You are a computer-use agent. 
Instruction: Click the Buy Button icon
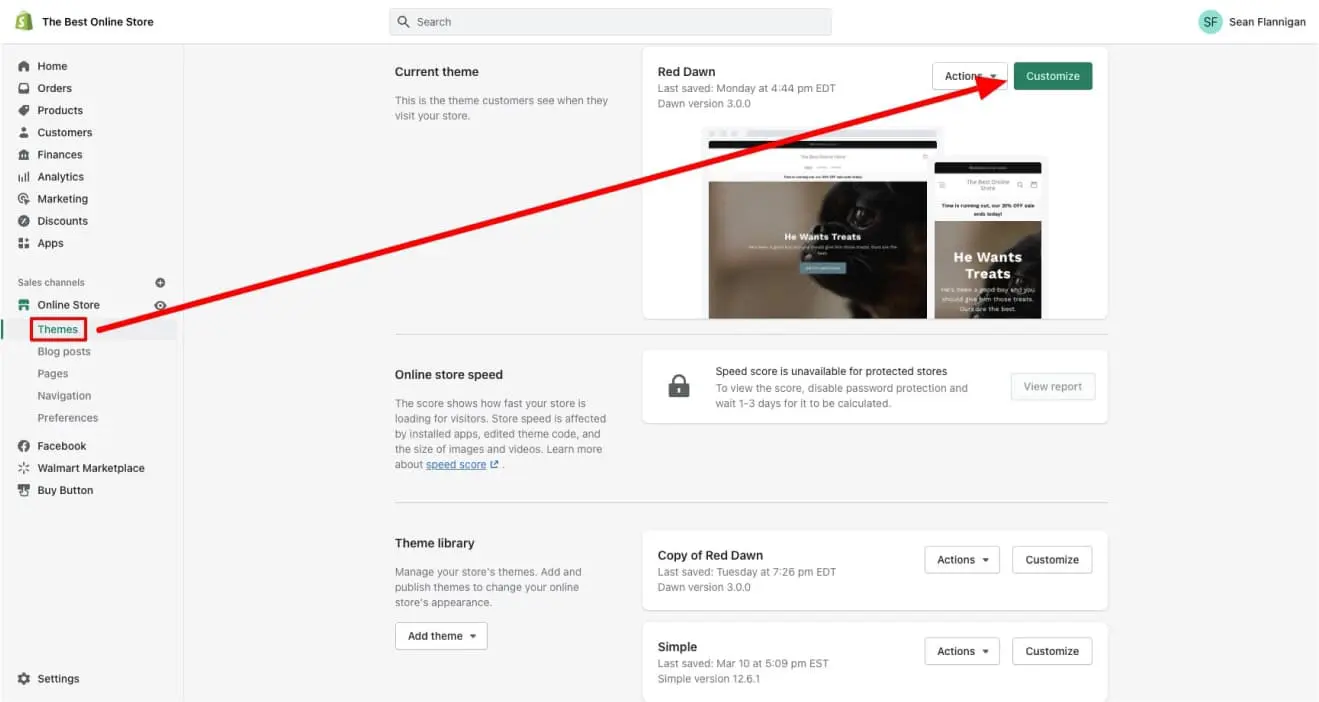[24, 490]
